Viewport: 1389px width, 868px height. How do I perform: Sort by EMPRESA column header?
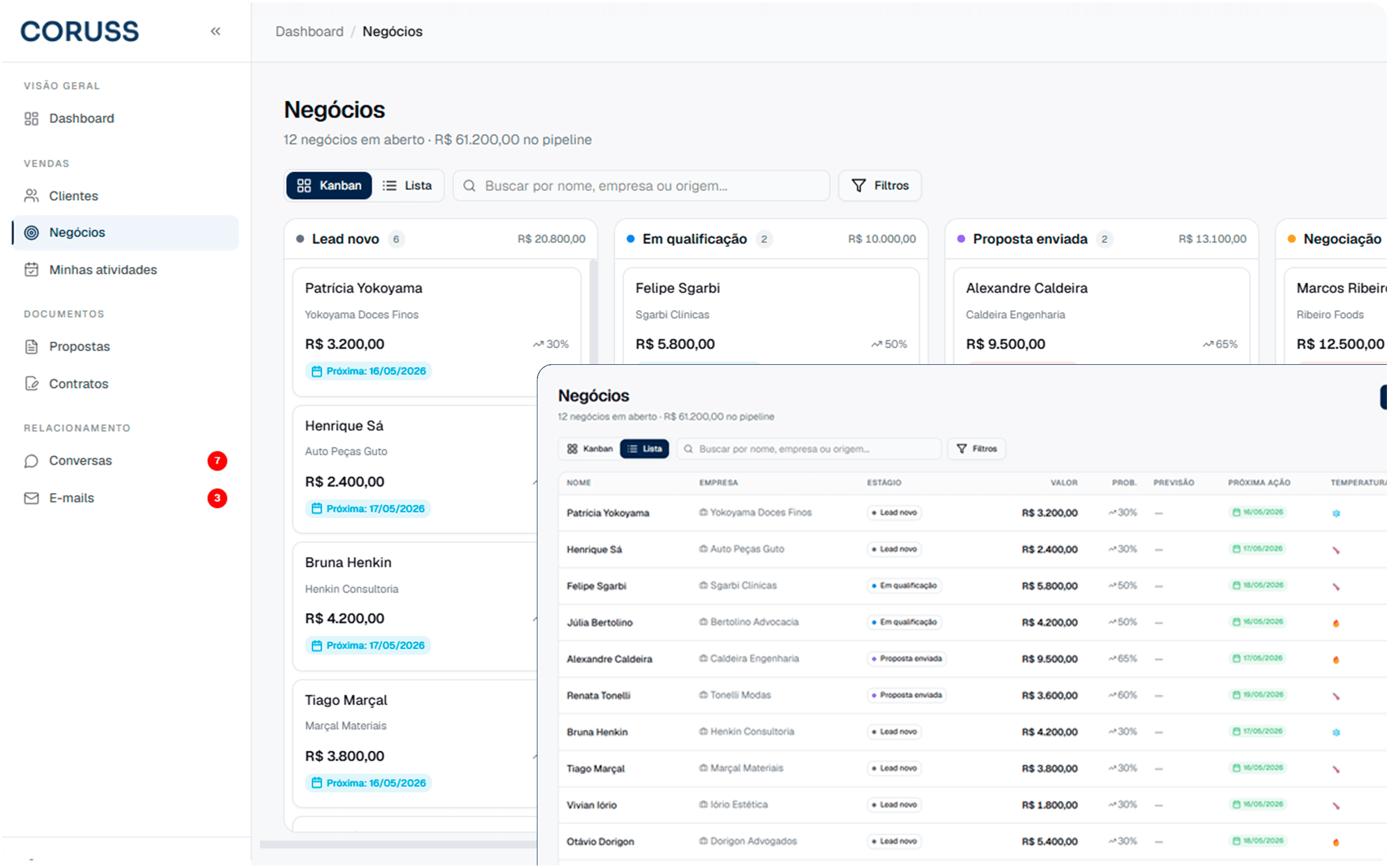pos(719,483)
